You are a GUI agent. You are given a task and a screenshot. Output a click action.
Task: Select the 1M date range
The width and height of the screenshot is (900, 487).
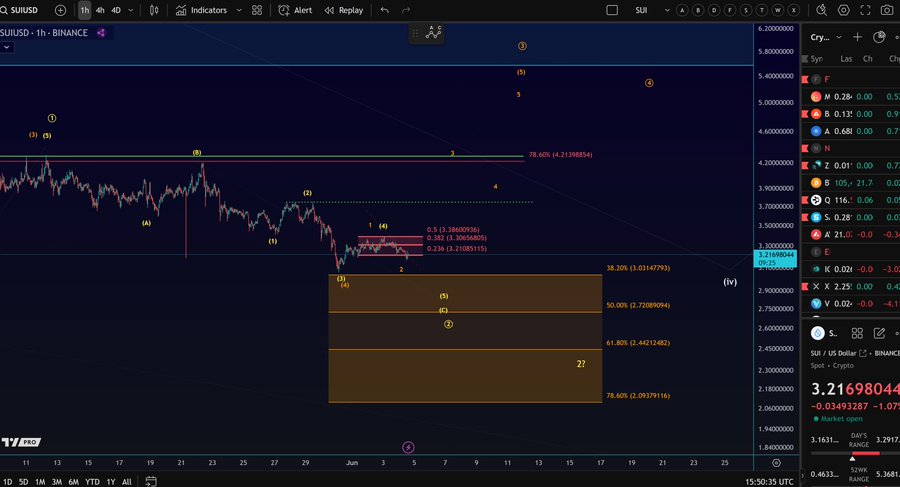click(40, 482)
